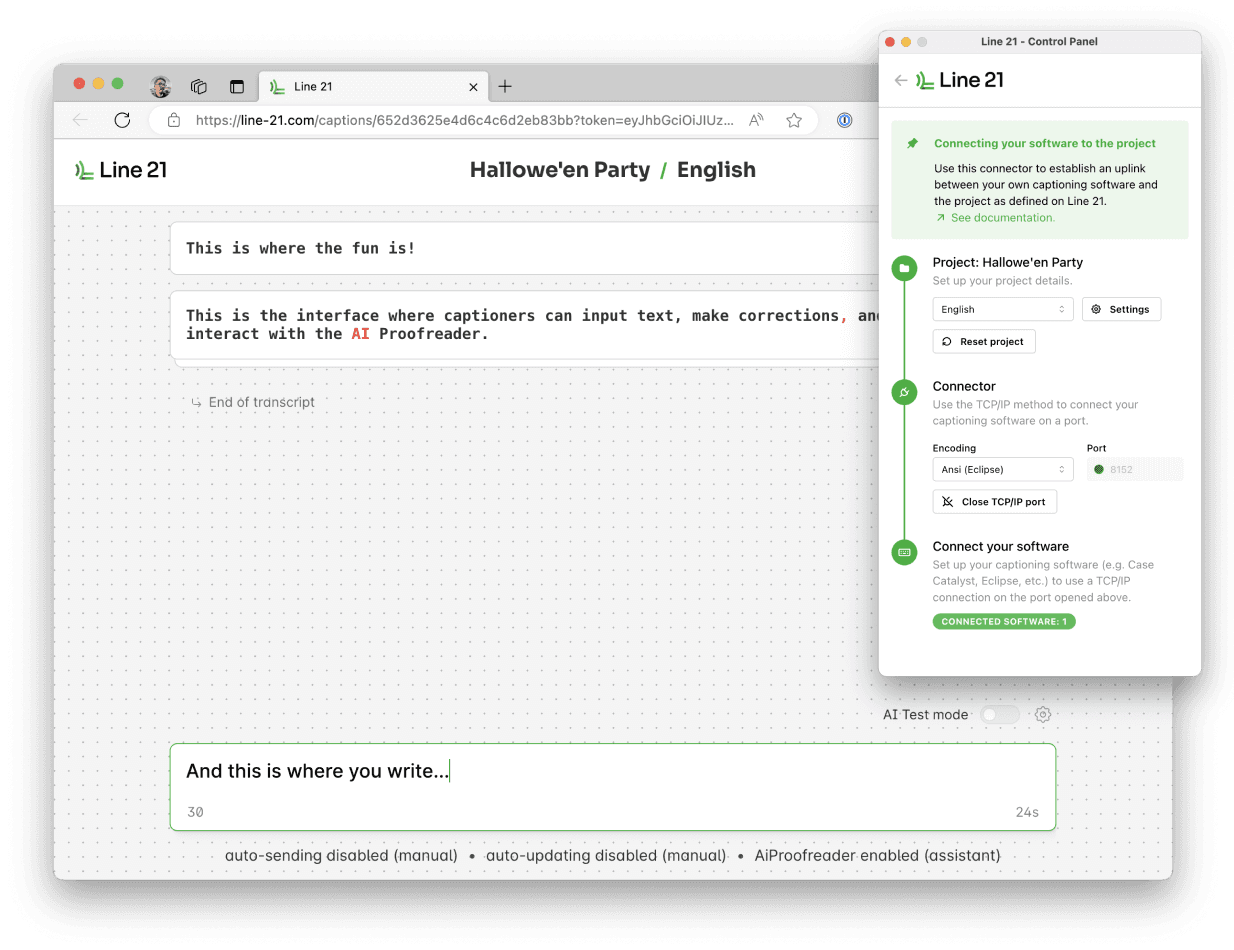Screen dimensions: 1234x950
Task: Click the Line 21 - Control Panel title bar
Action: 1040,41
